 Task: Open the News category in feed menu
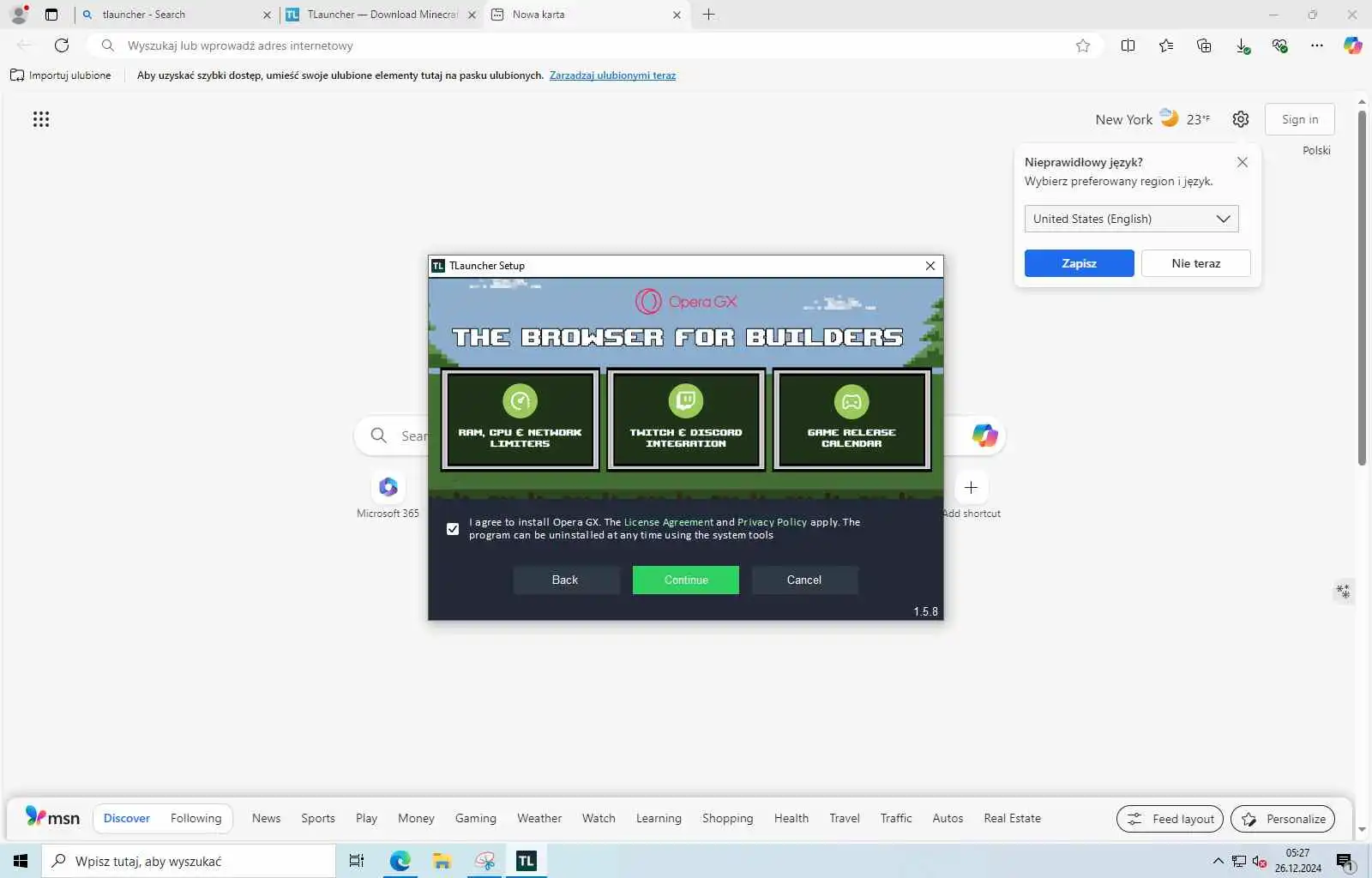point(266,818)
